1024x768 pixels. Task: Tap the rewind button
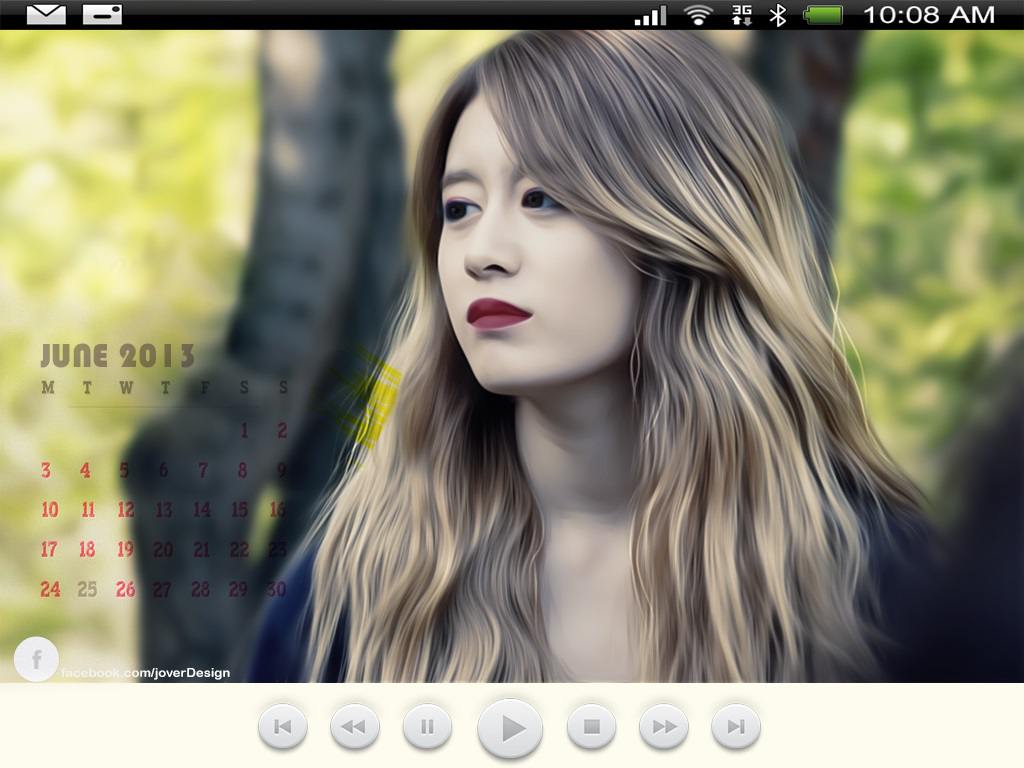tap(354, 726)
